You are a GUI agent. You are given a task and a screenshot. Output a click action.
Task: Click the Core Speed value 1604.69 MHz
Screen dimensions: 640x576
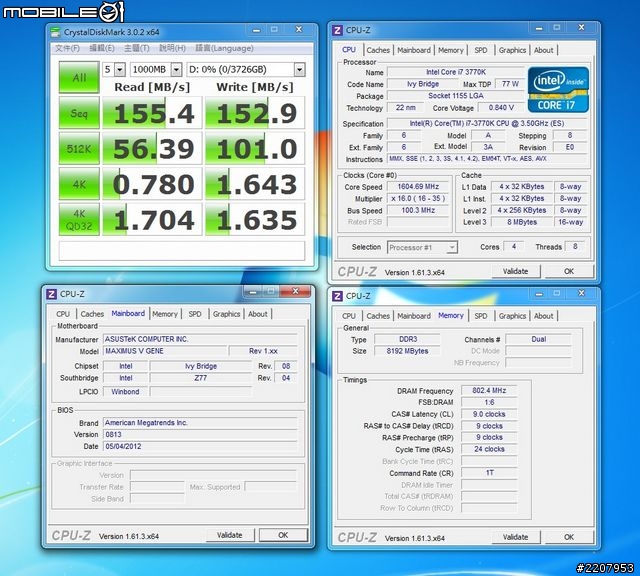418,187
